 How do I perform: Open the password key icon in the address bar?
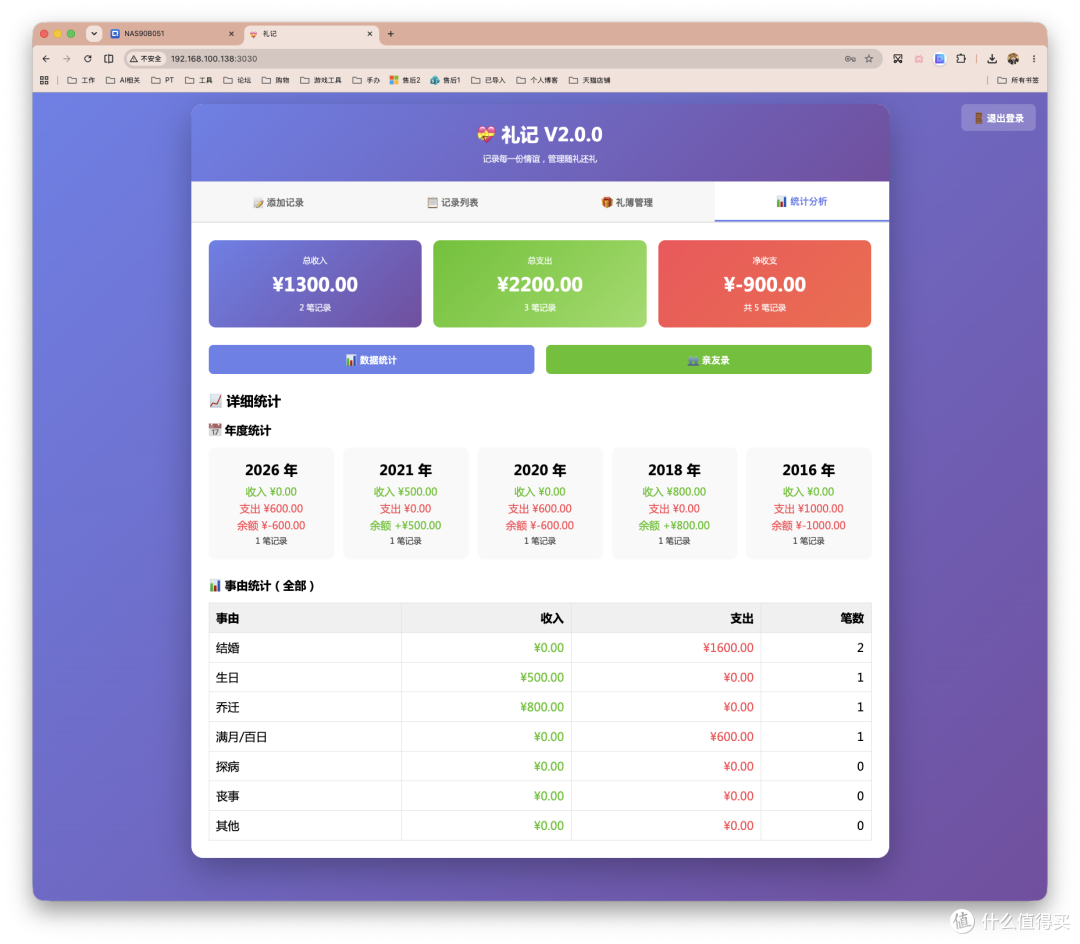851,59
